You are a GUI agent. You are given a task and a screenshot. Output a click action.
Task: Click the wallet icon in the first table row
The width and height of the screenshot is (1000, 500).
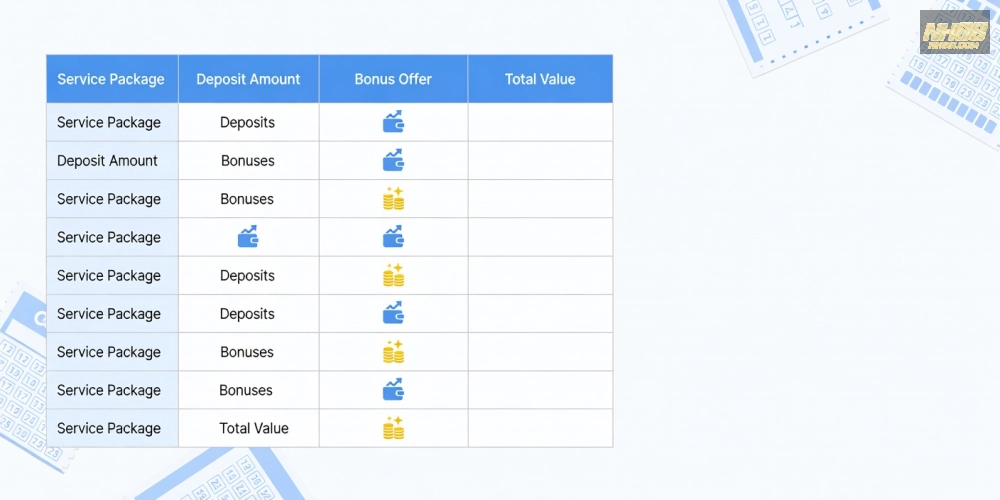point(393,123)
